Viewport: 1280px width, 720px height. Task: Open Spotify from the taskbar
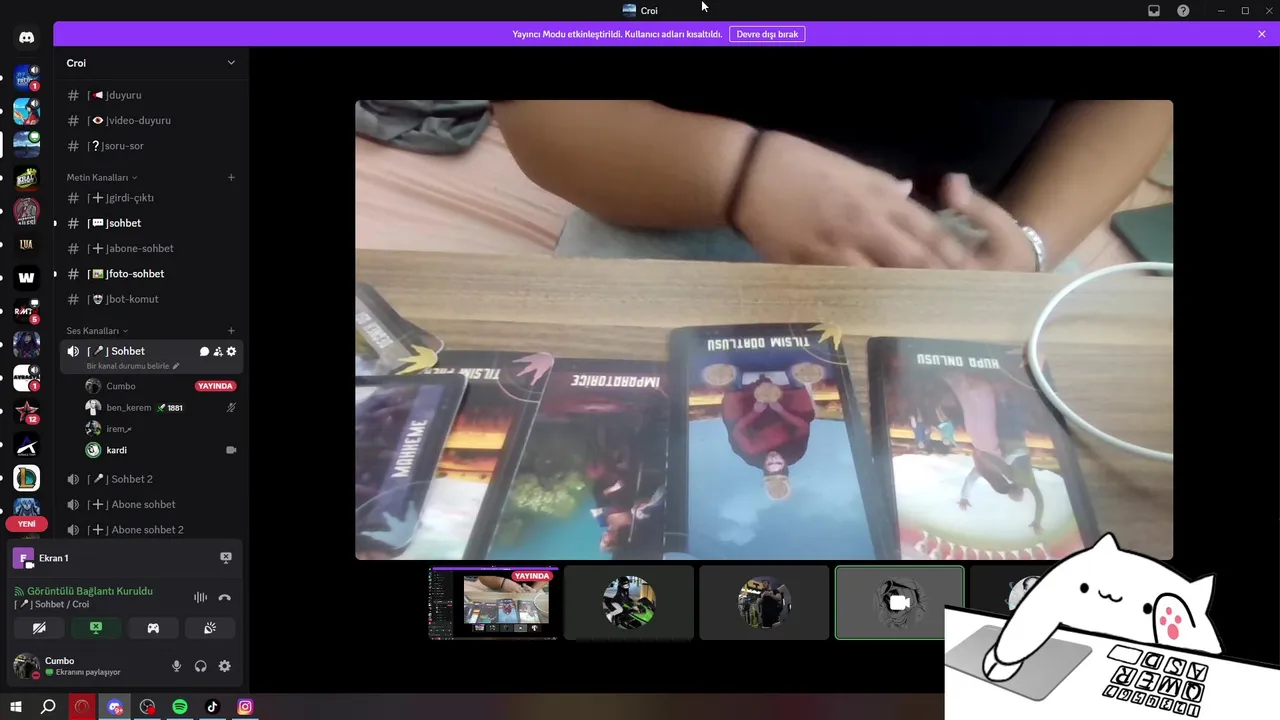pyautogui.click(x=180, y=707)
